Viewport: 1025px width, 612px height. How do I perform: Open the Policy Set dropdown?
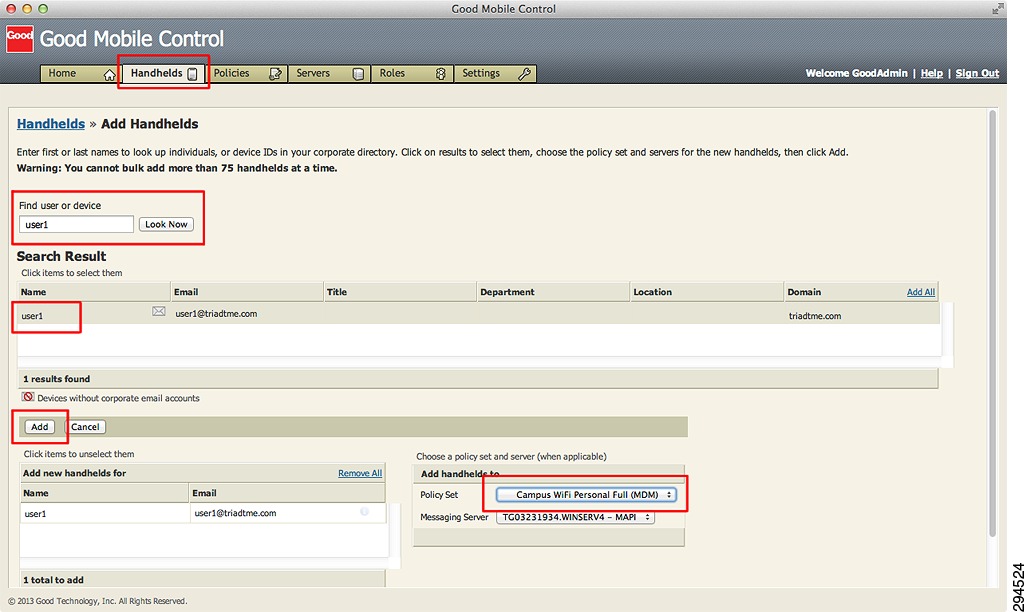click(586, 495)
